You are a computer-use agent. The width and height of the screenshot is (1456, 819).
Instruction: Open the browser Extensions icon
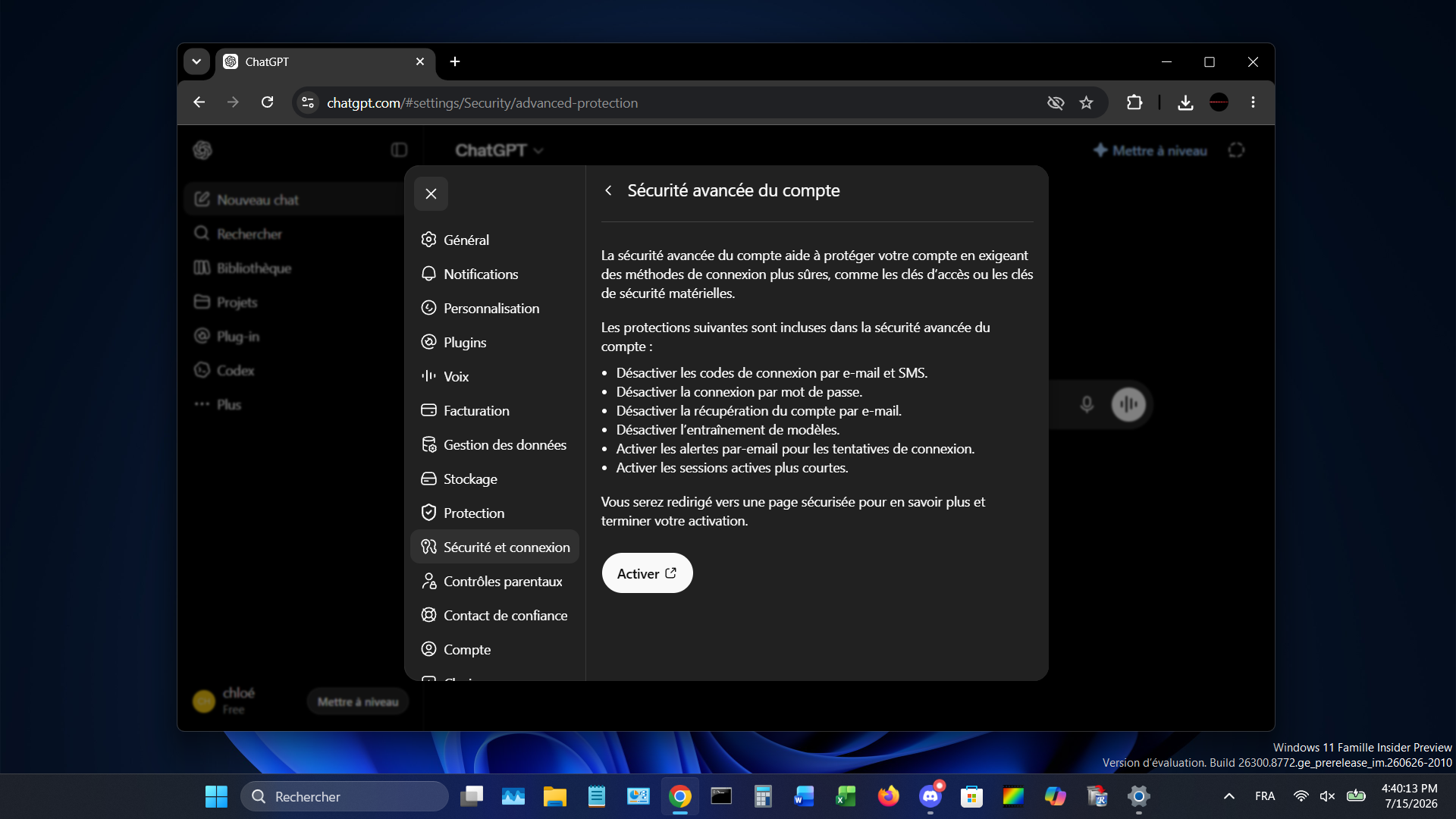[x=1134, y=102]
